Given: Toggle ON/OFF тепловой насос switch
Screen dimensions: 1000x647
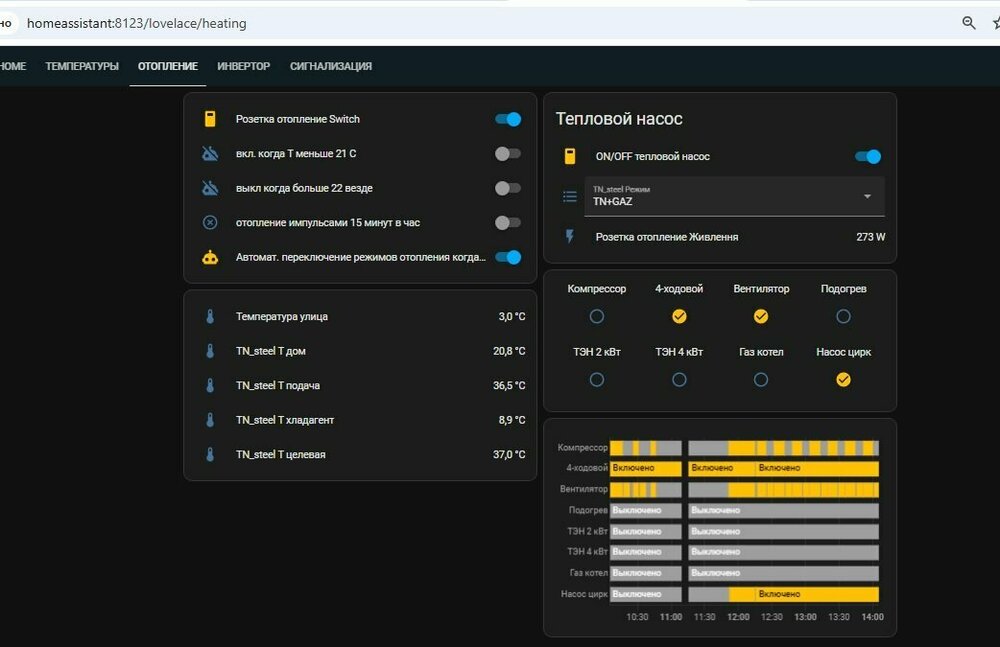Looking at the screenshot, I should (868, 156).
